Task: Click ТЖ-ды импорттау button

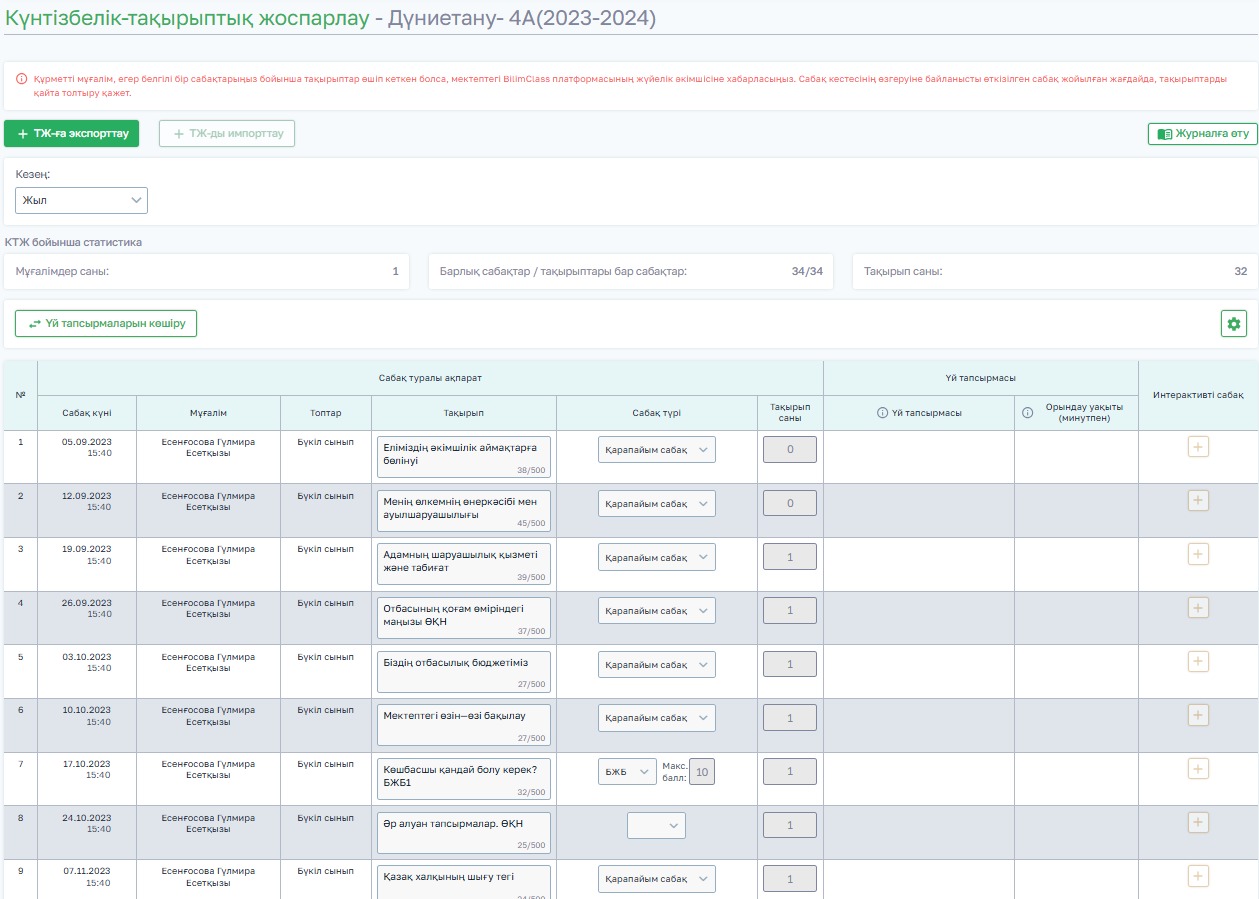Action: [x=227, y=134]
